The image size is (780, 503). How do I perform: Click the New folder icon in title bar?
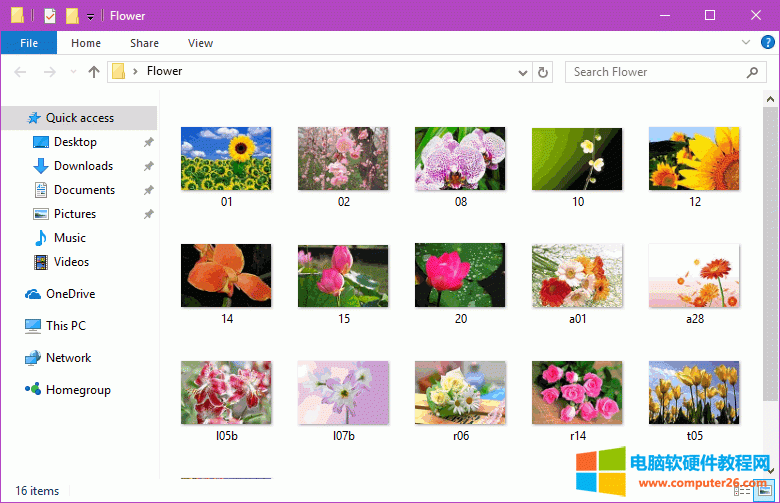click(72, 15)
